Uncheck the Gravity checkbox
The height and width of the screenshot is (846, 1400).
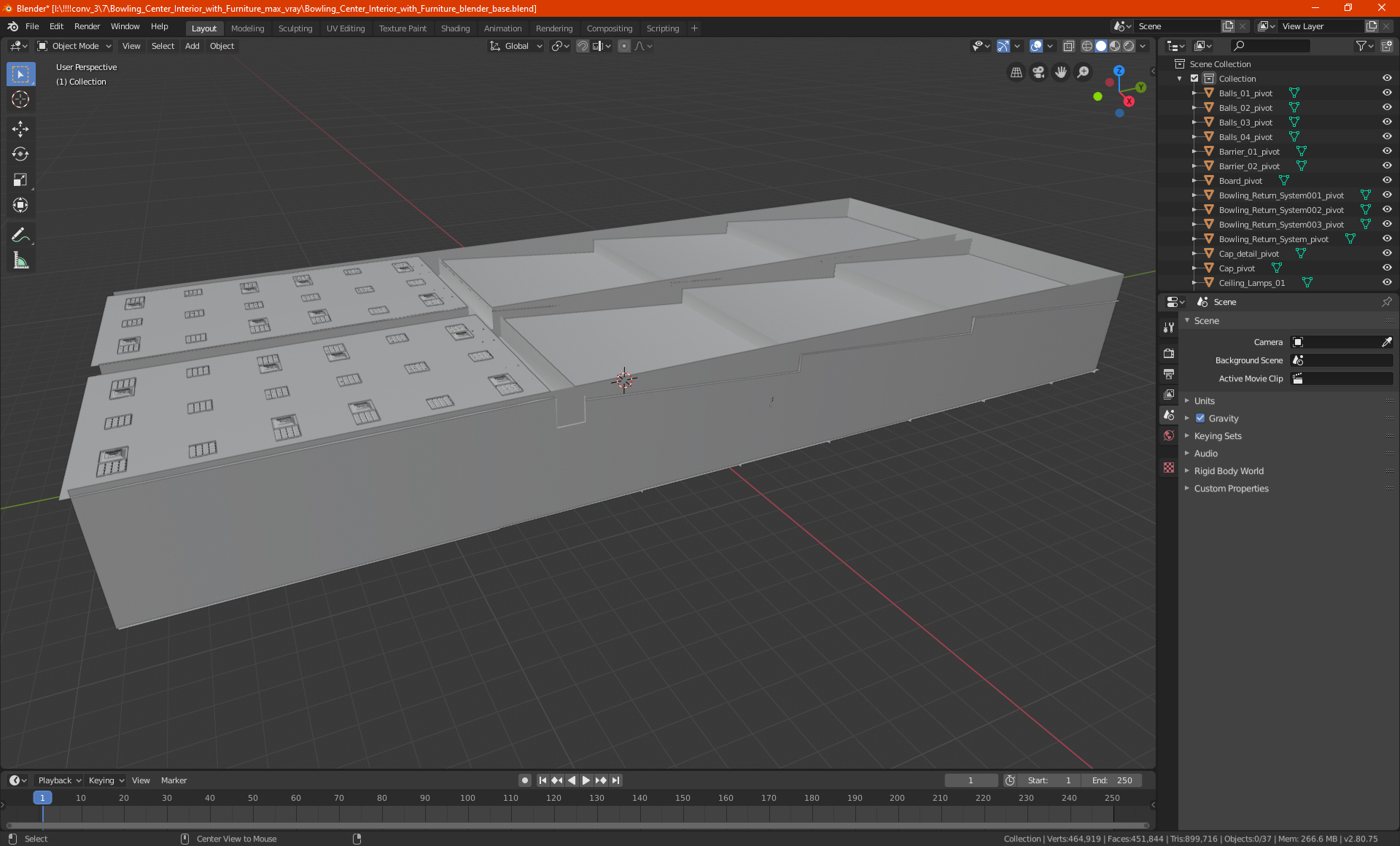coord(1200,419)
